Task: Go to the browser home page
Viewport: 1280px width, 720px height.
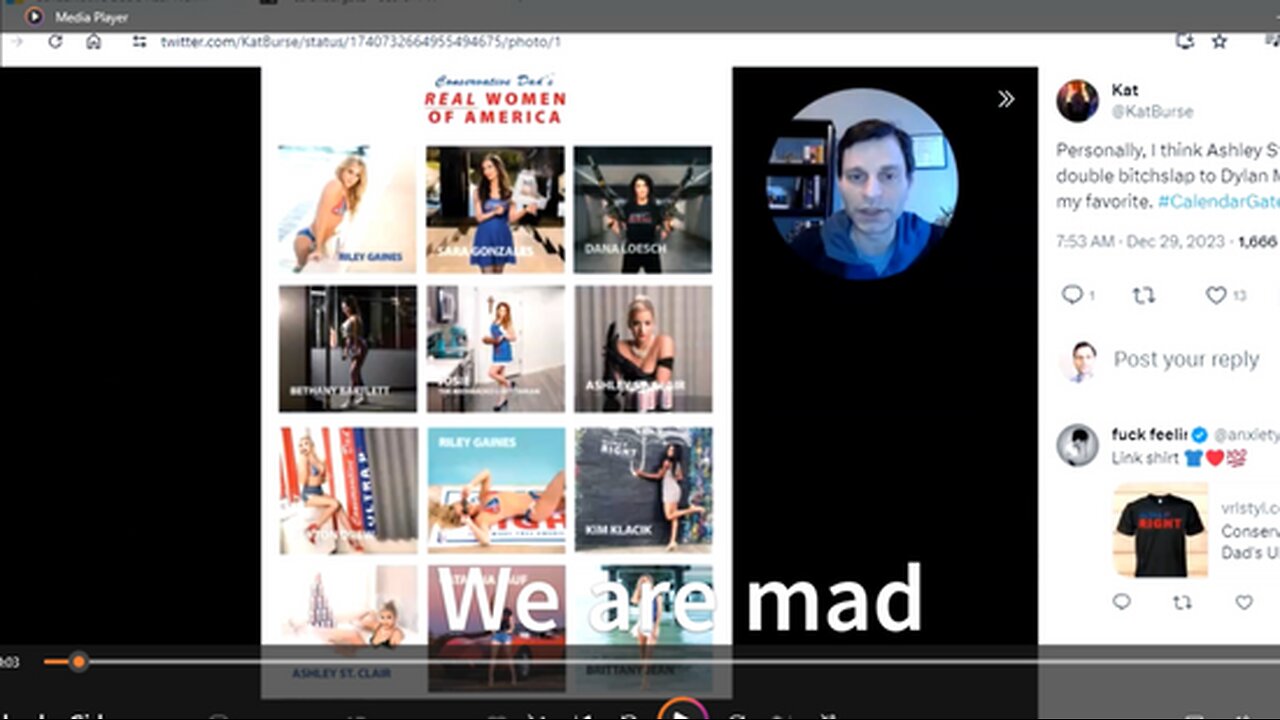Action: [x=93, y=42]
